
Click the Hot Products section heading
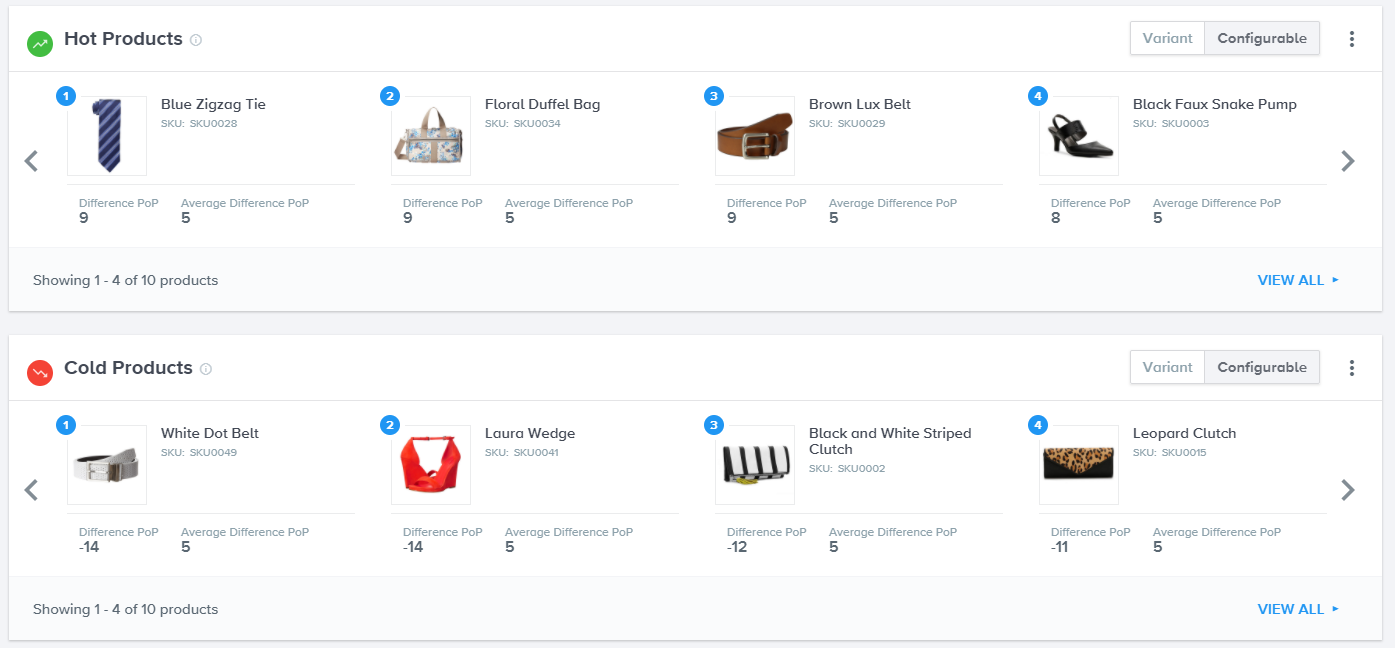pyautogui.click(x=123, y=39)
